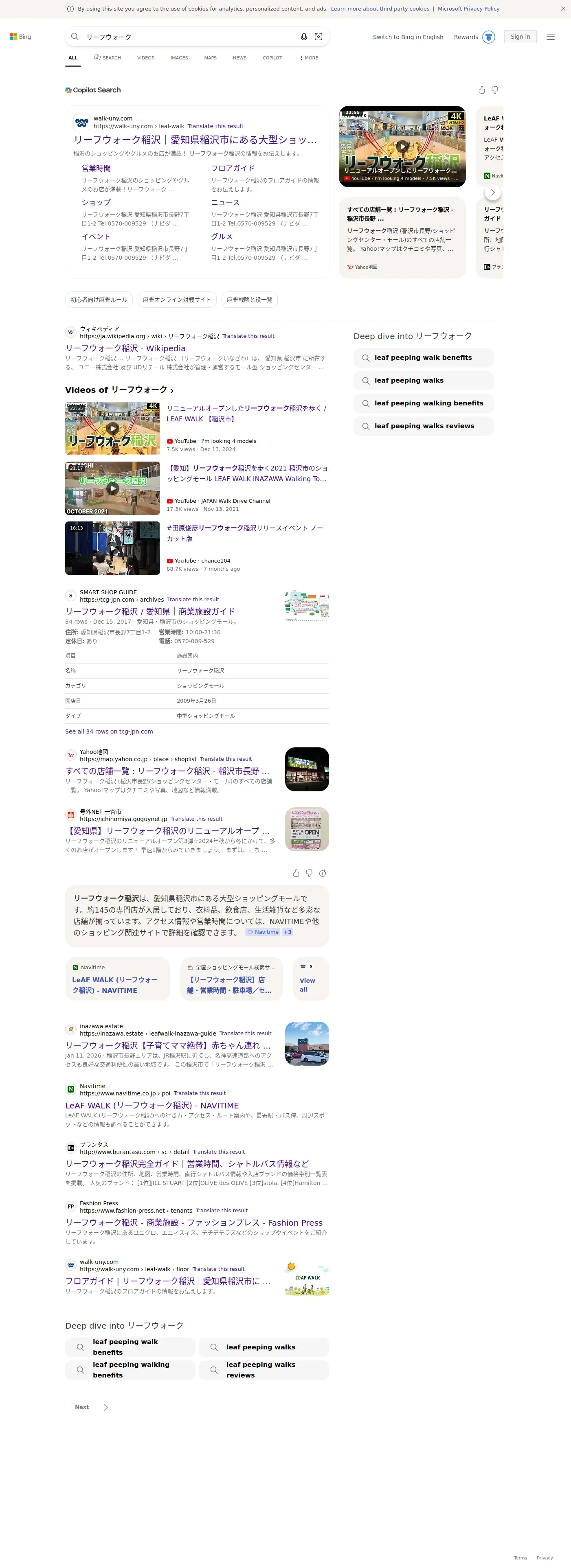Expand Videos of リーフウォーク chevron
Image resolution: width=571 pixels, height=1568 pixels.
(171, 391)
